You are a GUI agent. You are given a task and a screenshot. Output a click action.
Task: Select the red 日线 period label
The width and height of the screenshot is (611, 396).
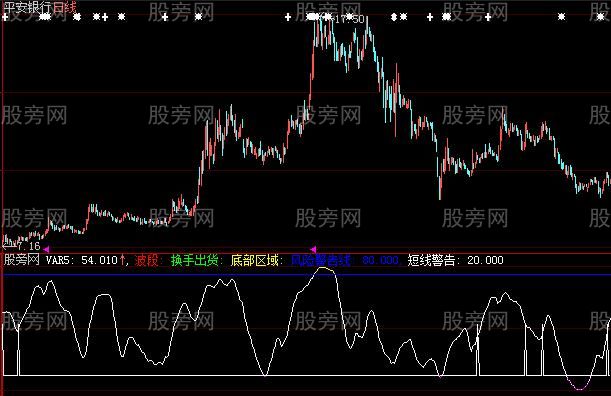pos(65,7)
